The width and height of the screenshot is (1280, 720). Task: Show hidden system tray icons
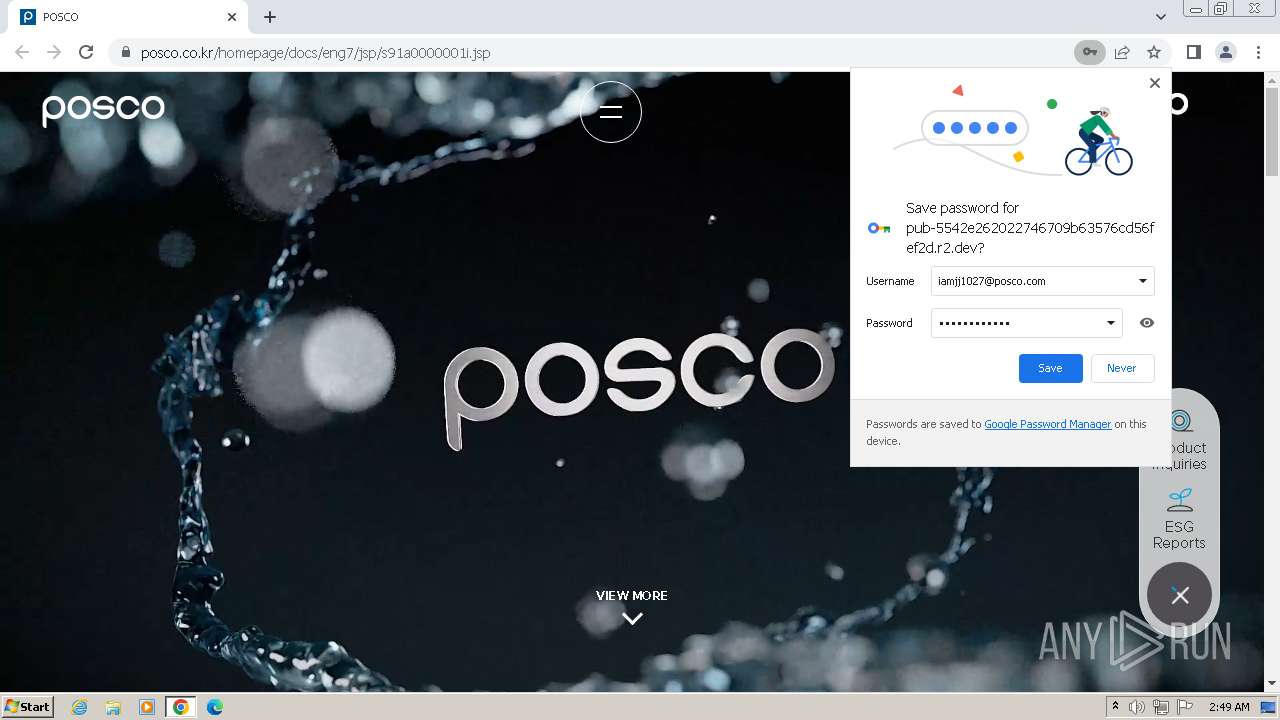point(1115,707)
